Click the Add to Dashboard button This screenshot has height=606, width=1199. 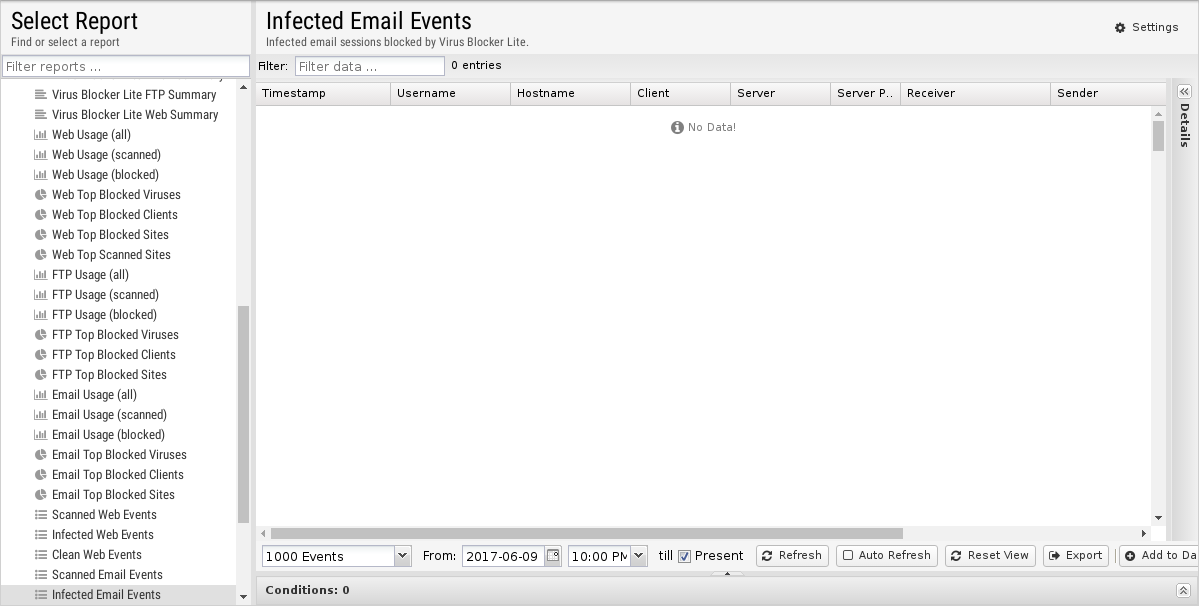coord(1158,556)
